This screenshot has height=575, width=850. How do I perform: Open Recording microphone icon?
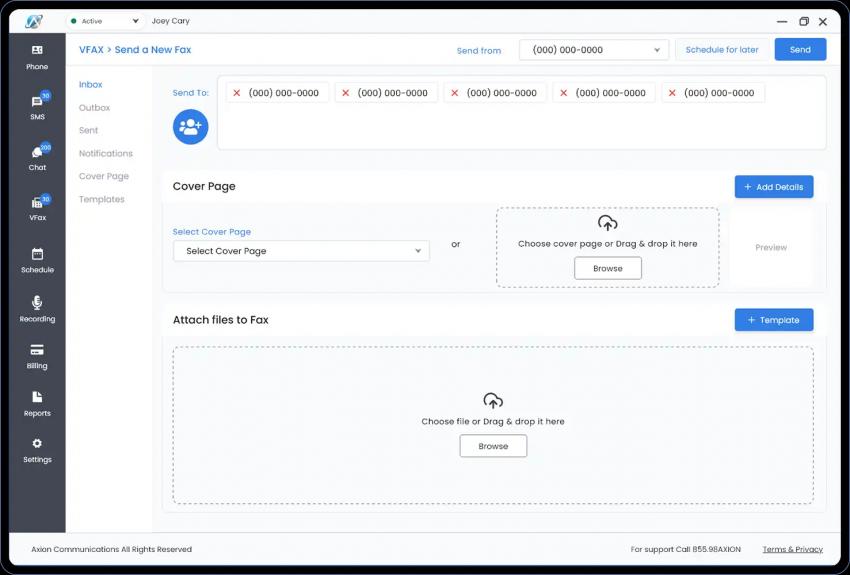(x=37, y=308)
